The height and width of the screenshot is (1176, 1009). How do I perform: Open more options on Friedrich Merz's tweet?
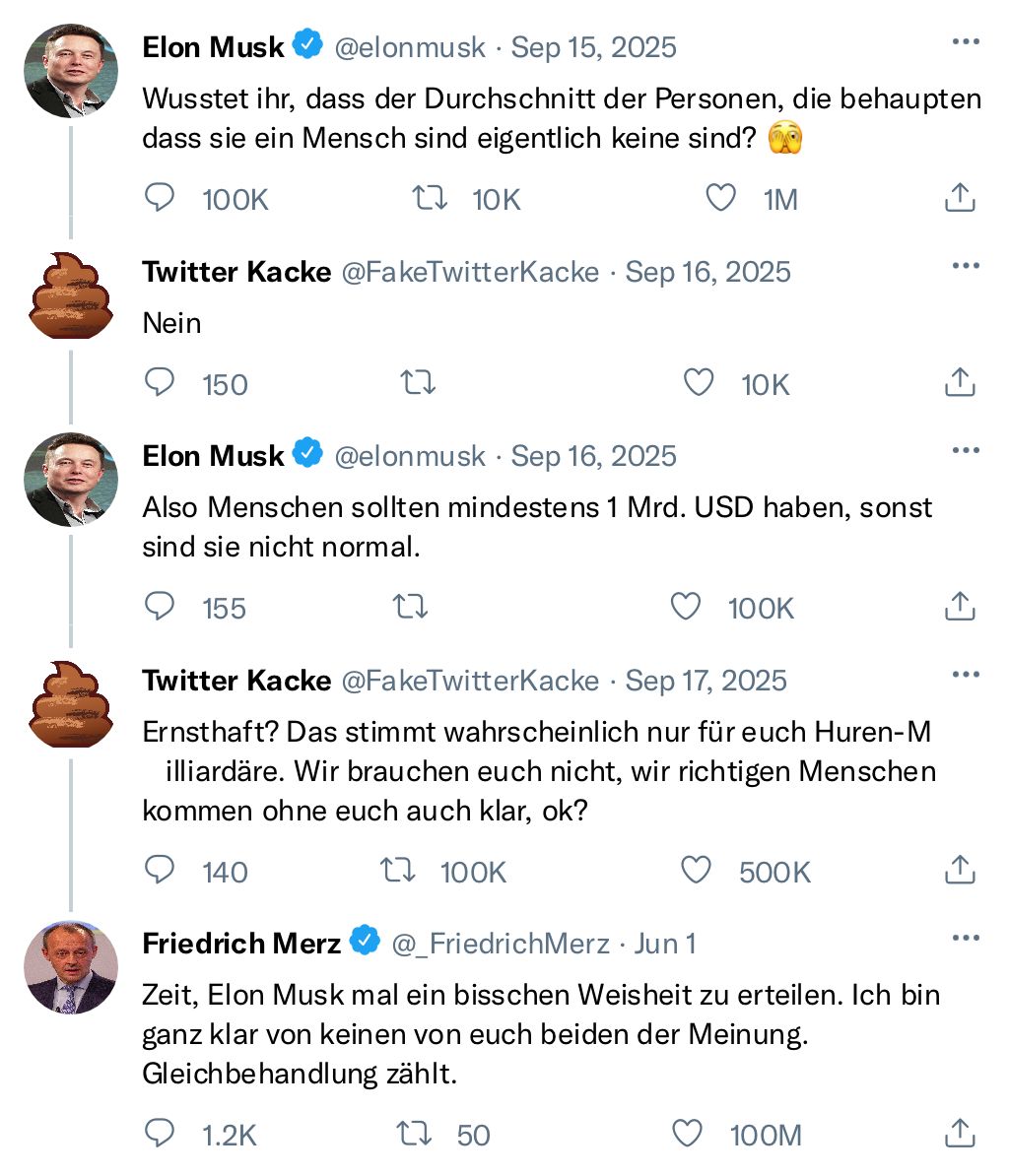point(966,938)
